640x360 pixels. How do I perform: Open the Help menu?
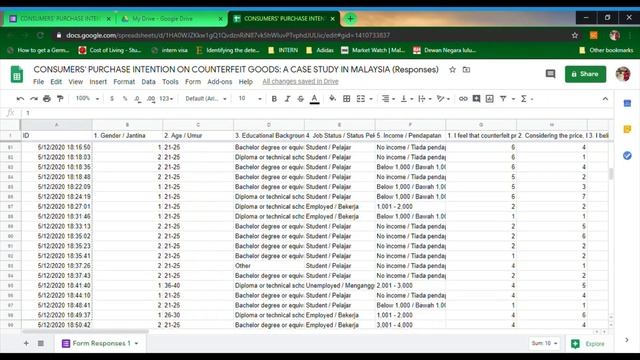click(x=245, y=82)
